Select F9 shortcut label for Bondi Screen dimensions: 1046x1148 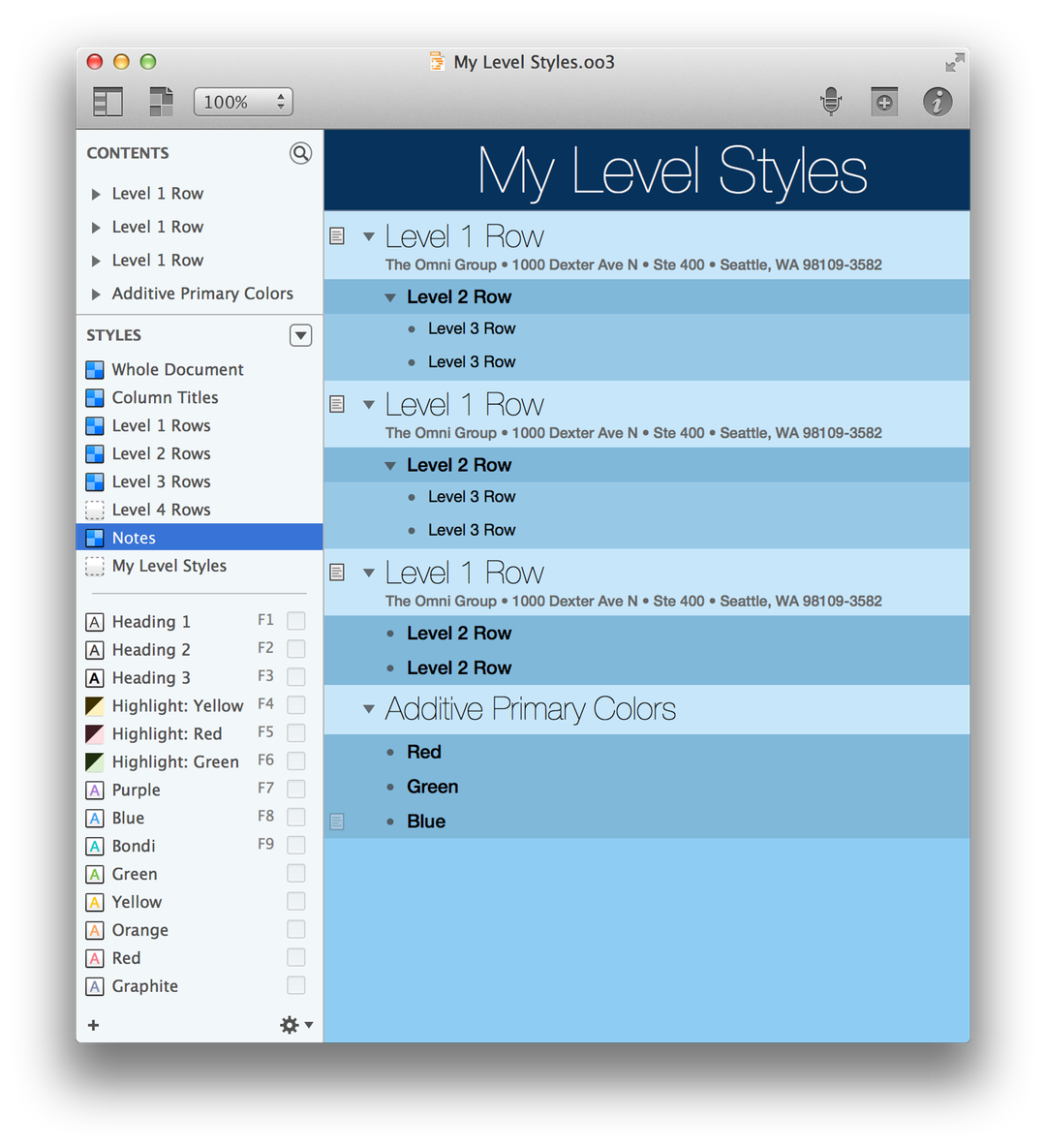[x=265, y=844]
